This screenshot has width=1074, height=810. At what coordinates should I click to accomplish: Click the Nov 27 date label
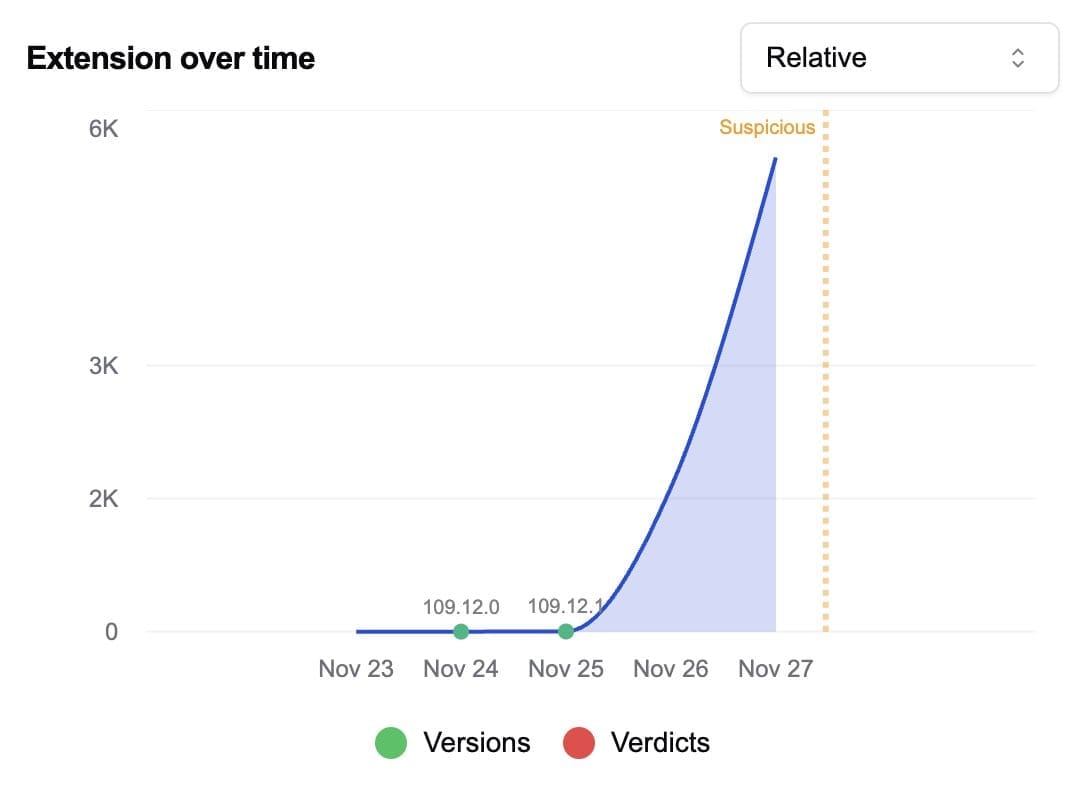pyautogui.click(x=776, y=668)
